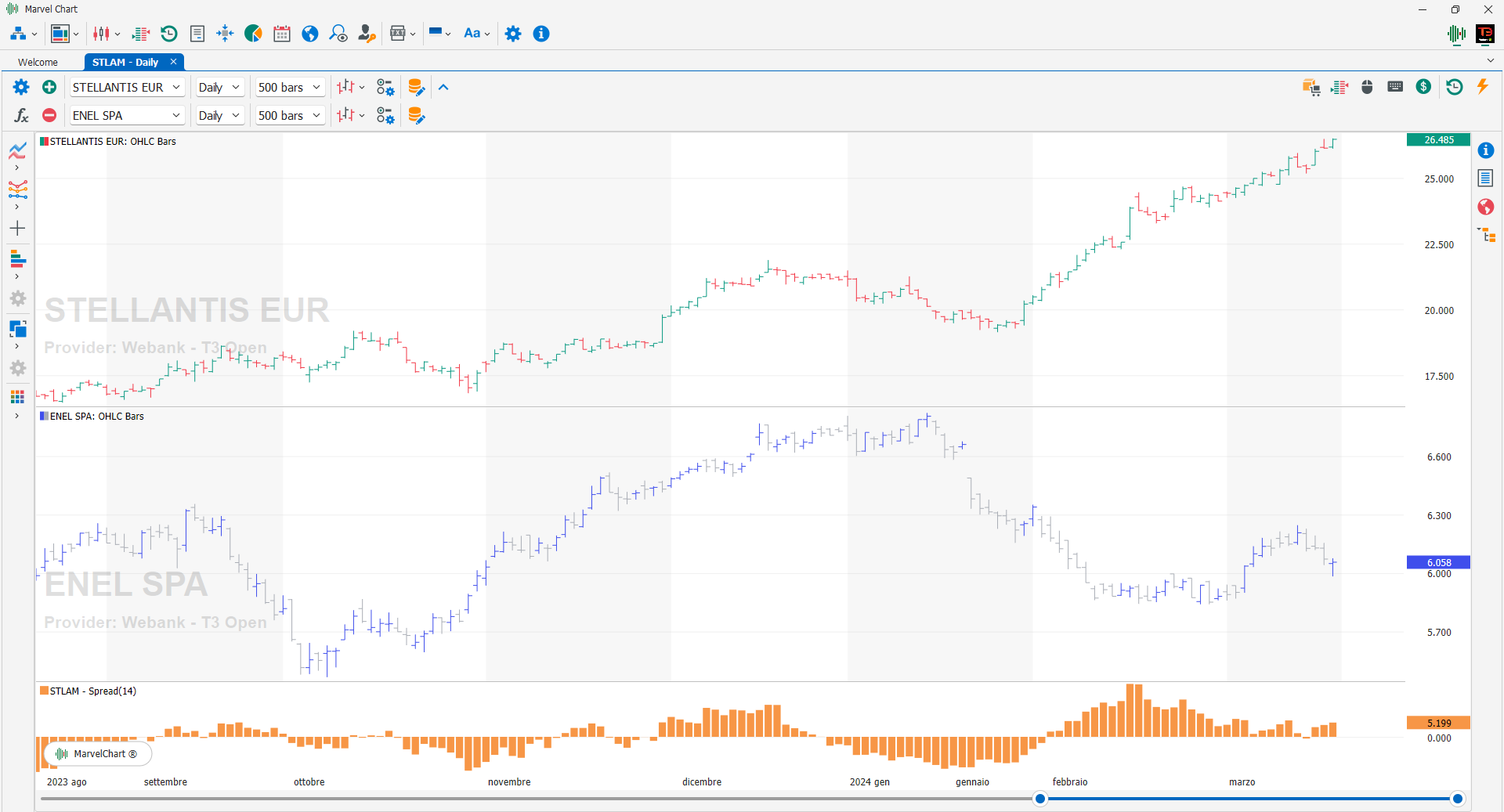Select the horizontal bars profile icon in left sidebar
The image size is (1504, 812).
pyautogui.click(x=17, y=258)
